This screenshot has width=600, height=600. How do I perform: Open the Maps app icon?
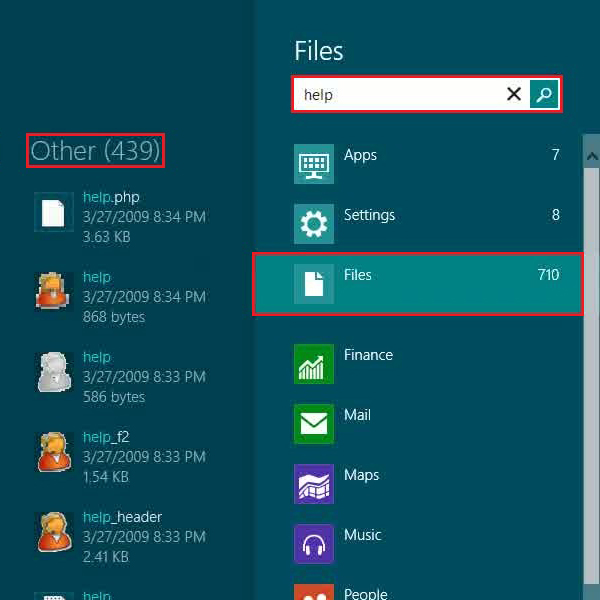(x=314, y=484)
